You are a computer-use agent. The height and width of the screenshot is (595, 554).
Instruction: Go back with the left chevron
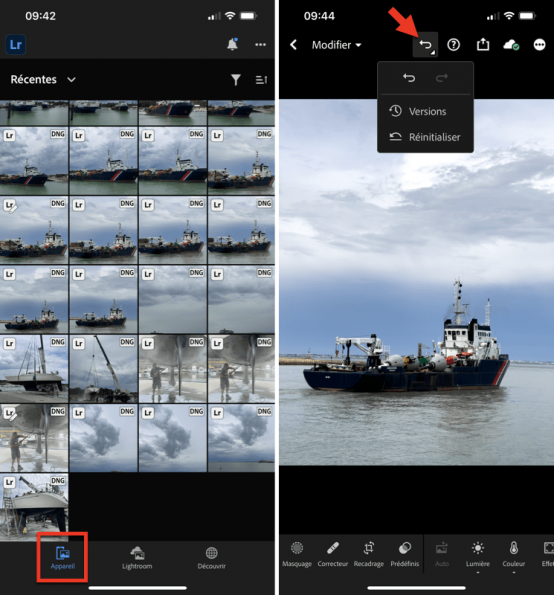click(x=293, y=45)
